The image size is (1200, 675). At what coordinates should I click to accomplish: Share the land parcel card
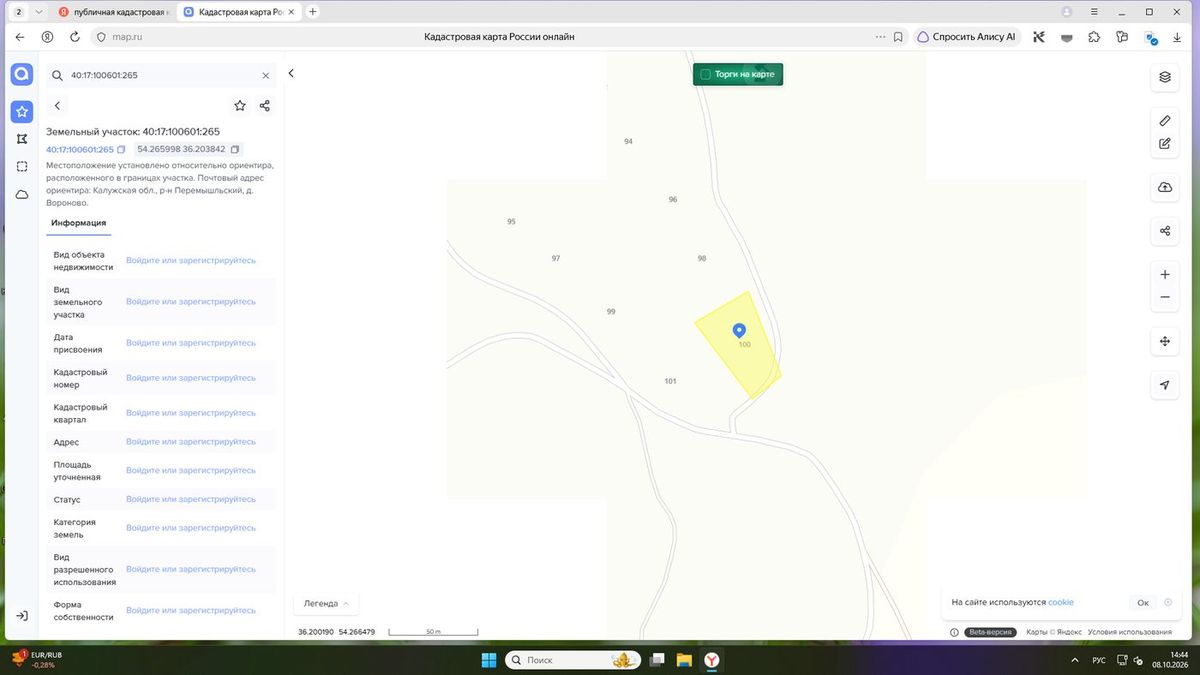coord(265,105)
